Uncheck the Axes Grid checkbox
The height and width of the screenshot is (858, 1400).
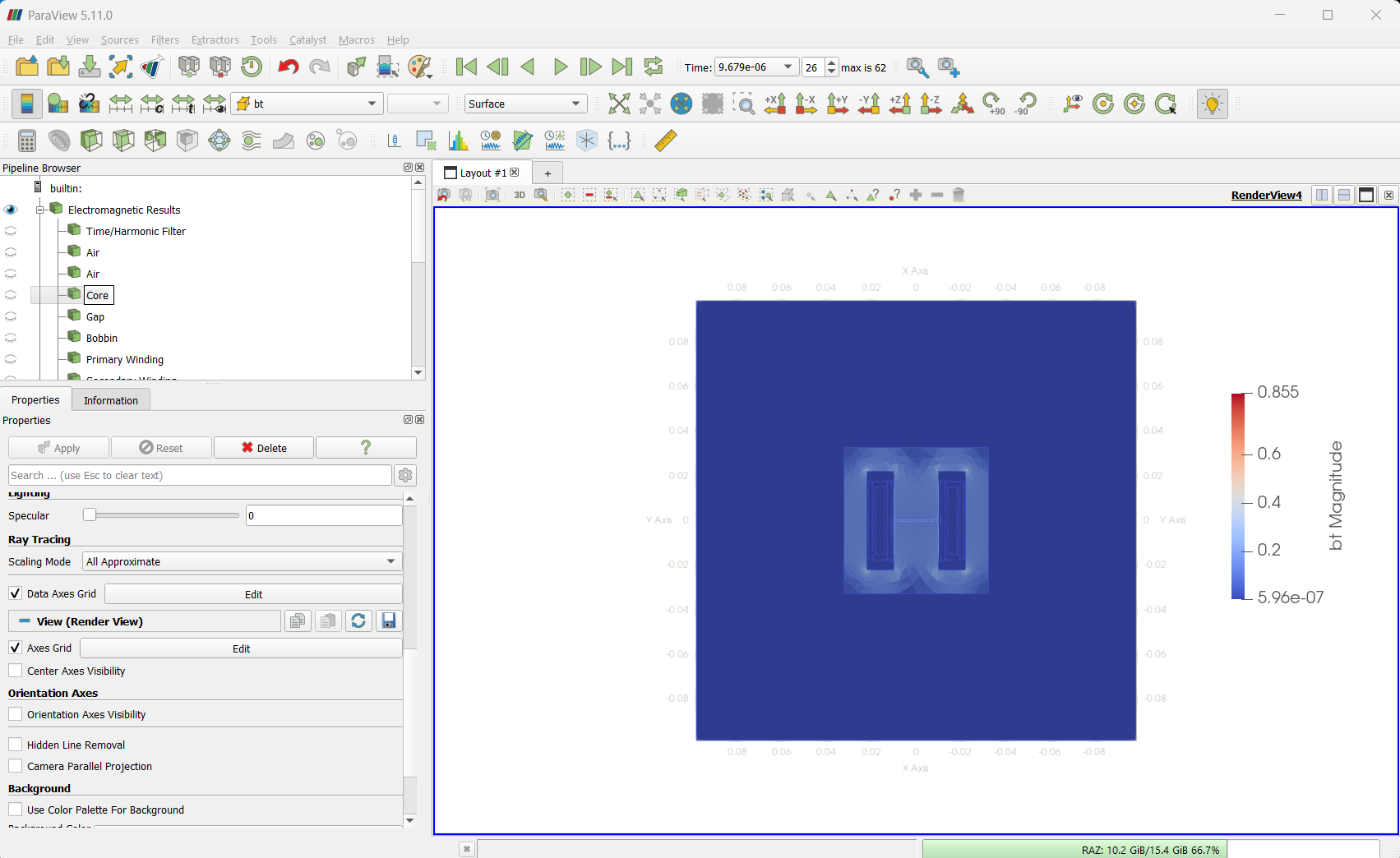coord(16,648)
